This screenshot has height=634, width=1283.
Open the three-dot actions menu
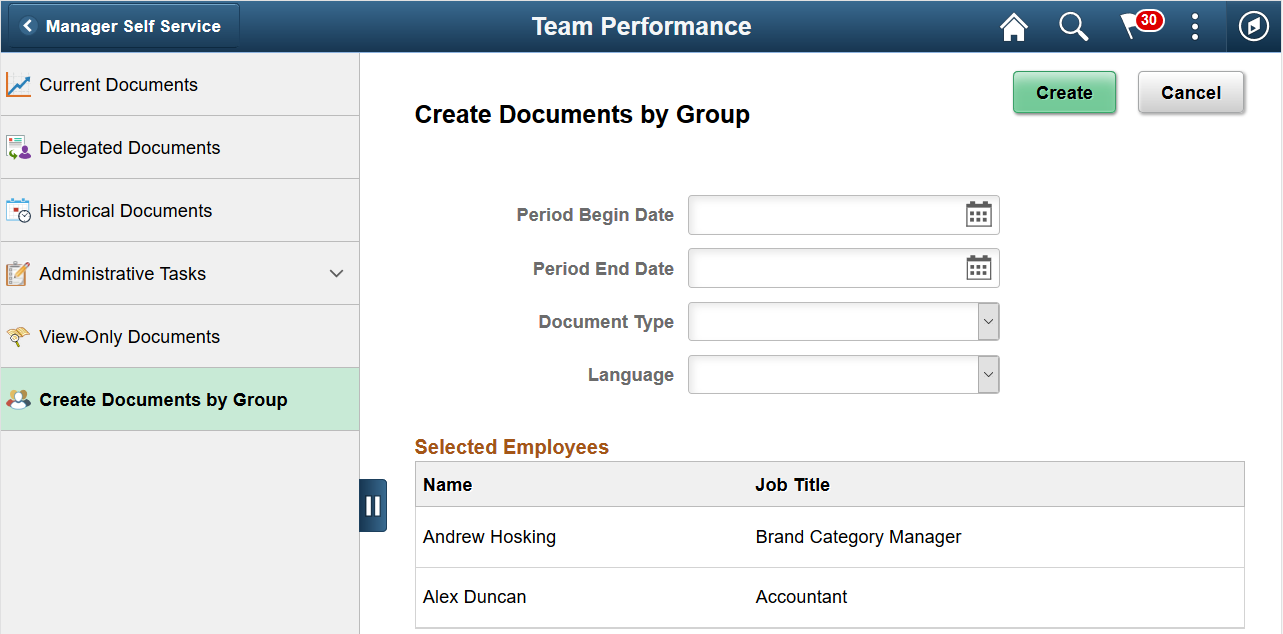coord(1195,27)
